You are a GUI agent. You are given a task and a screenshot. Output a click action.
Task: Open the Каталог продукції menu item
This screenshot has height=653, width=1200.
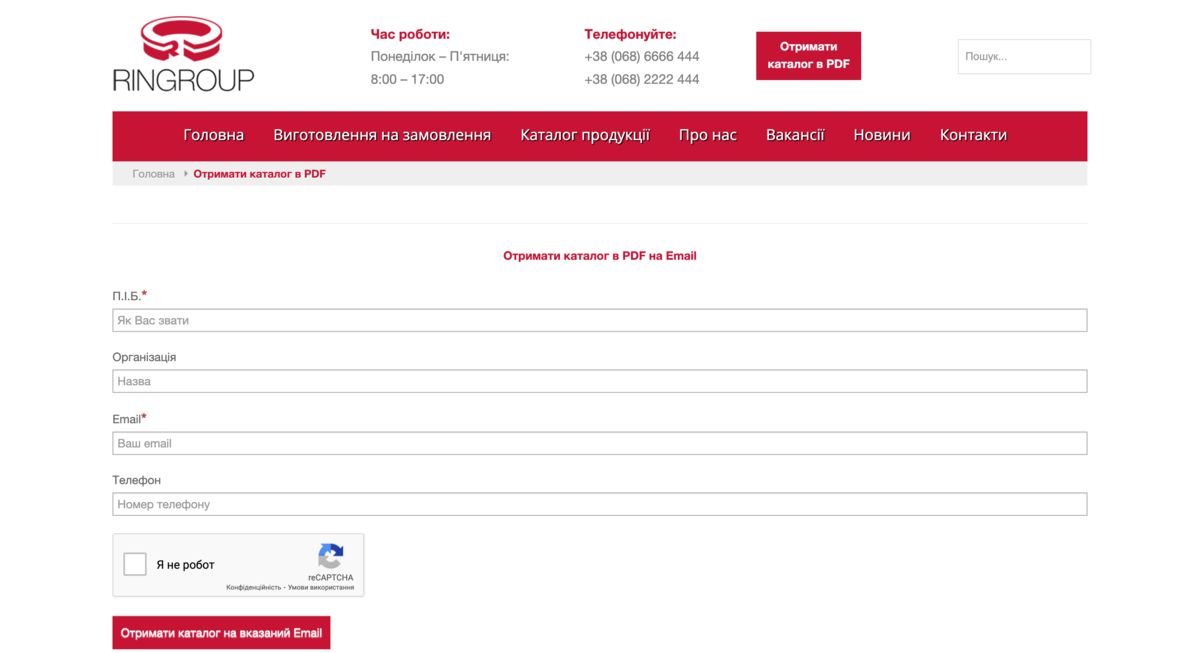tap(585, 135)
